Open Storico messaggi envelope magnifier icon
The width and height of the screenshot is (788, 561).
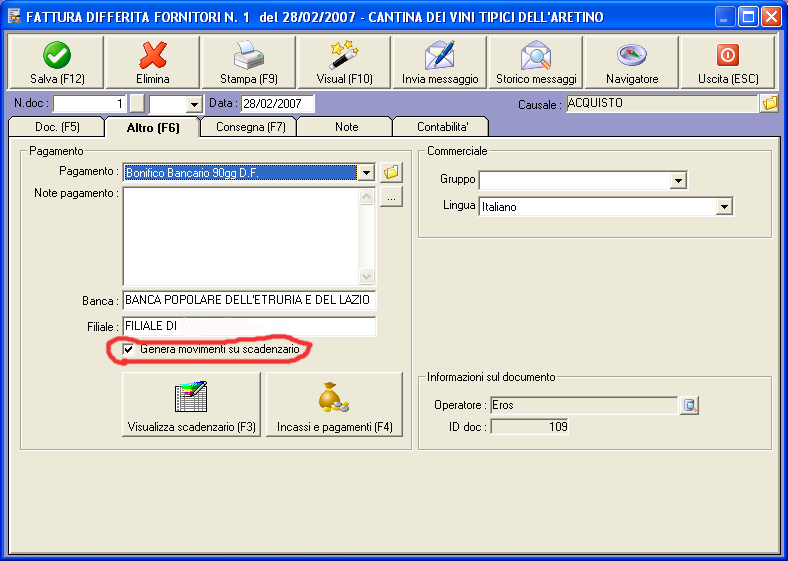pos(536,55)
